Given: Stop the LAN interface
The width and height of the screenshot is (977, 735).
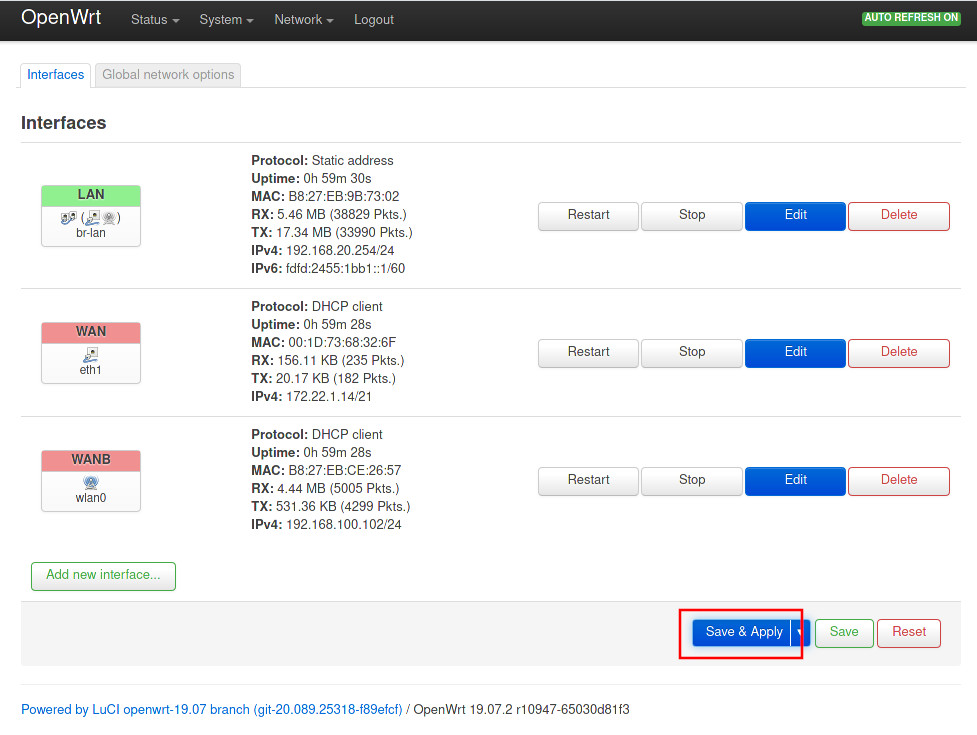Looking at the screenshot, I should (692, 216).
